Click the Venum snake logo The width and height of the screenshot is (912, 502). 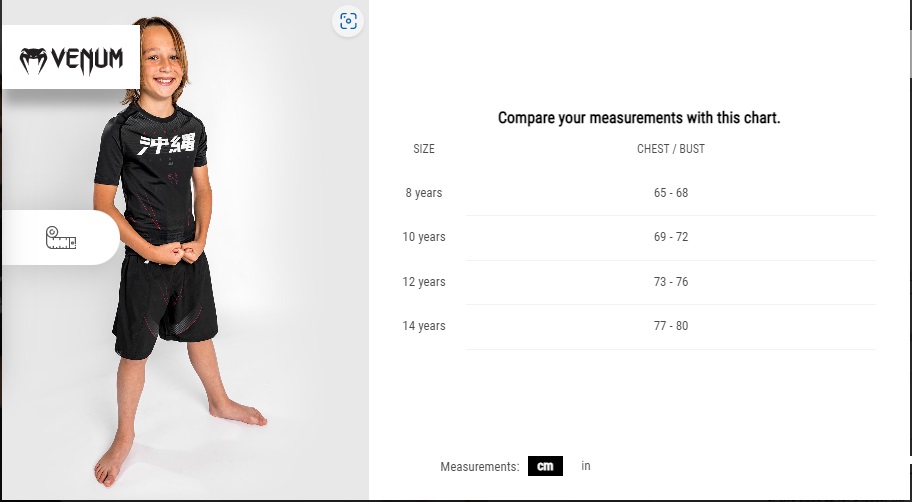[33, 60]
